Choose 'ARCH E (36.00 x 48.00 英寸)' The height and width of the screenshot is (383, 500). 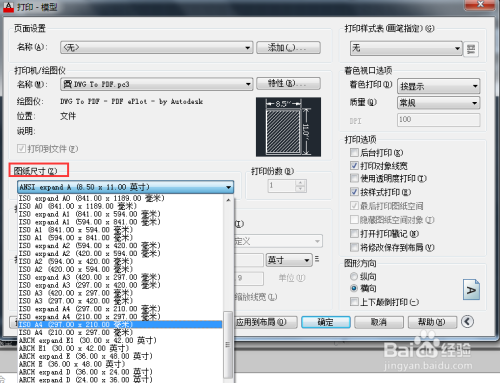pos(120,364)
